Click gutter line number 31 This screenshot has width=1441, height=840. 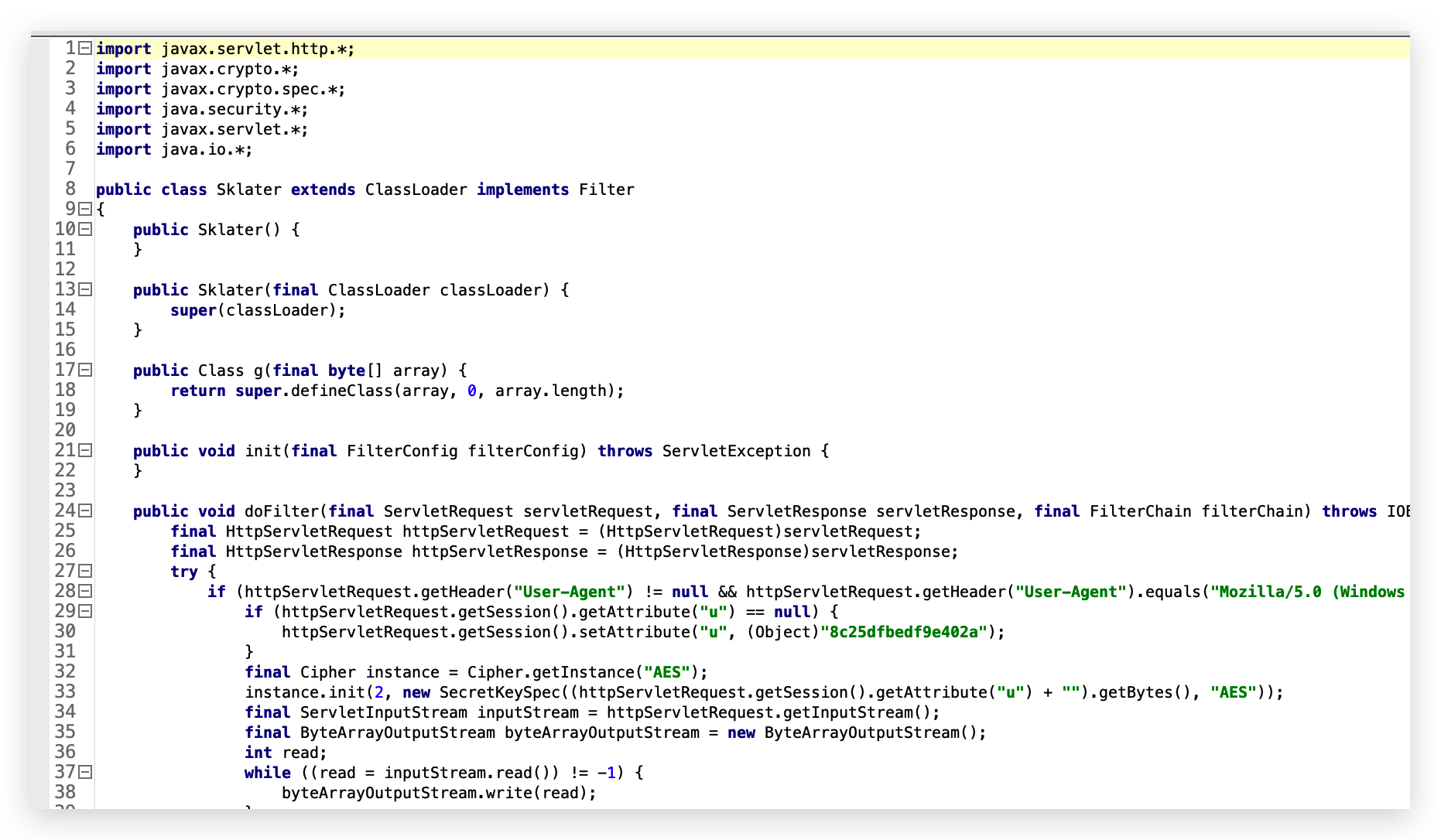tap(65, 651)
